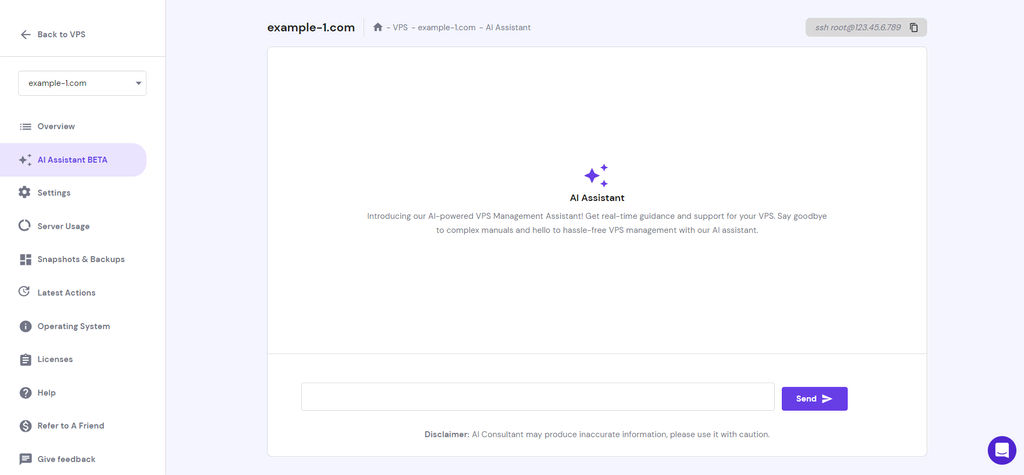The height and width of the screenshot is (475, 1024).
Task: Click the Server Usage ring icon
Action: [25, 226]
